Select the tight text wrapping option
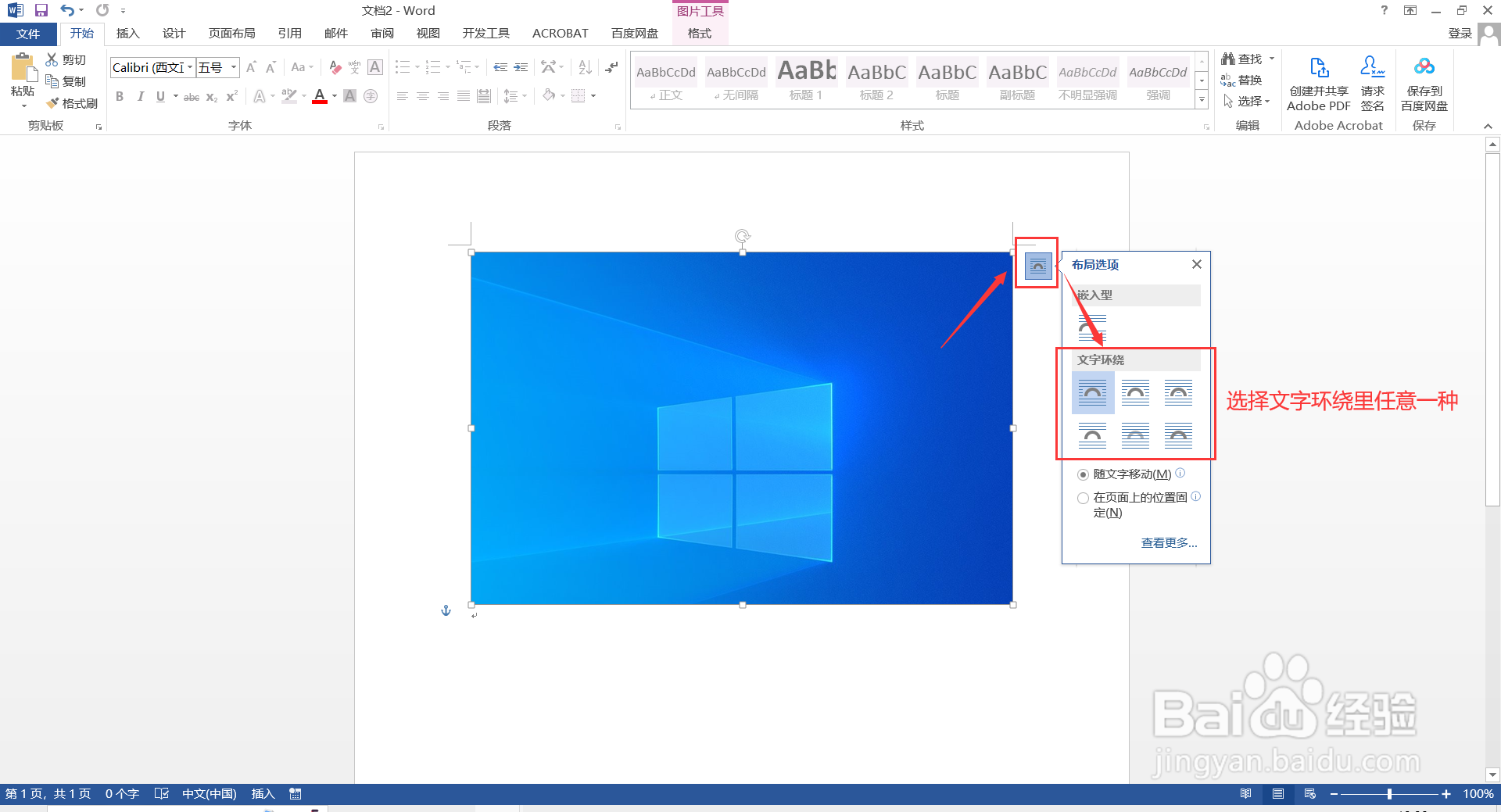Image resolution: width=1501 pixels, height=812 pixels. coord(1135,392)
